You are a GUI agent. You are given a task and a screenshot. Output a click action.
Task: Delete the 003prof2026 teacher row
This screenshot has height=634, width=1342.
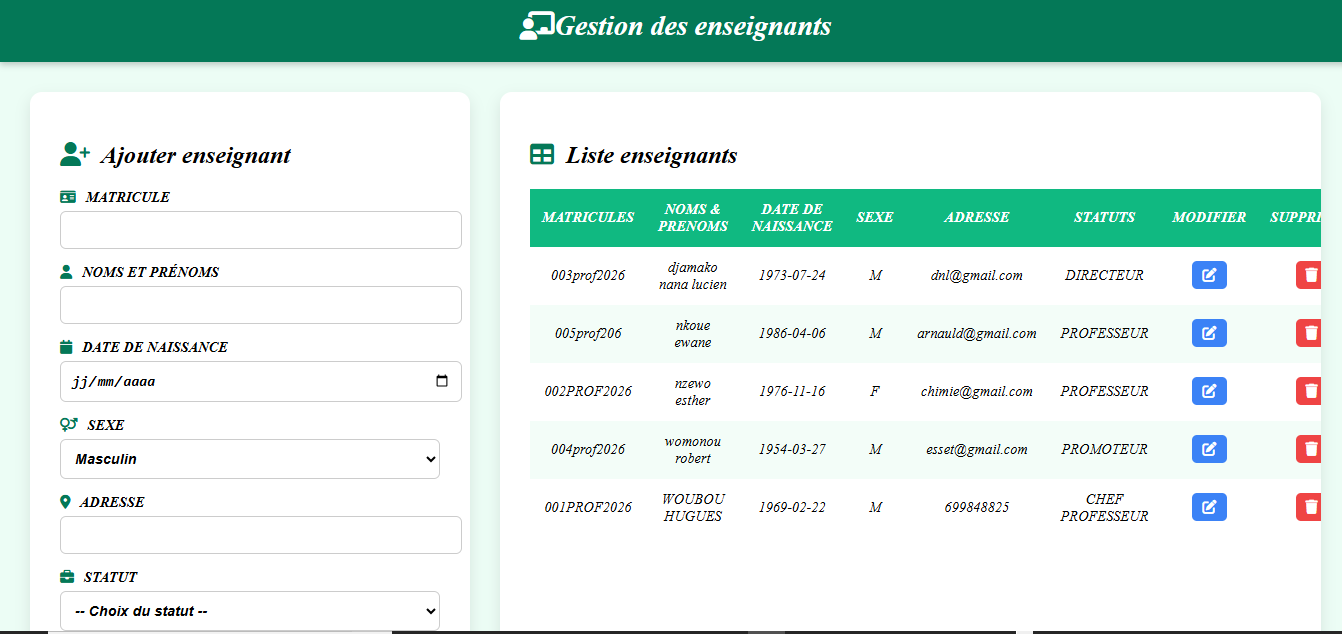[x=1309, y=275]
